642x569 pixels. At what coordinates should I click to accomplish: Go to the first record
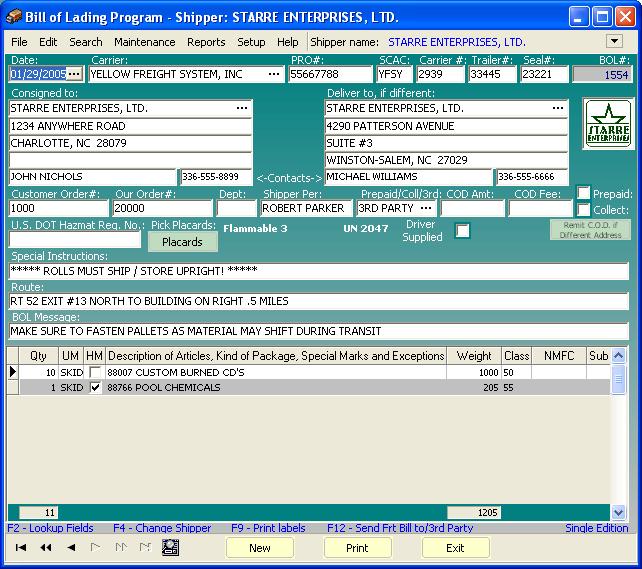coord(20,547)
